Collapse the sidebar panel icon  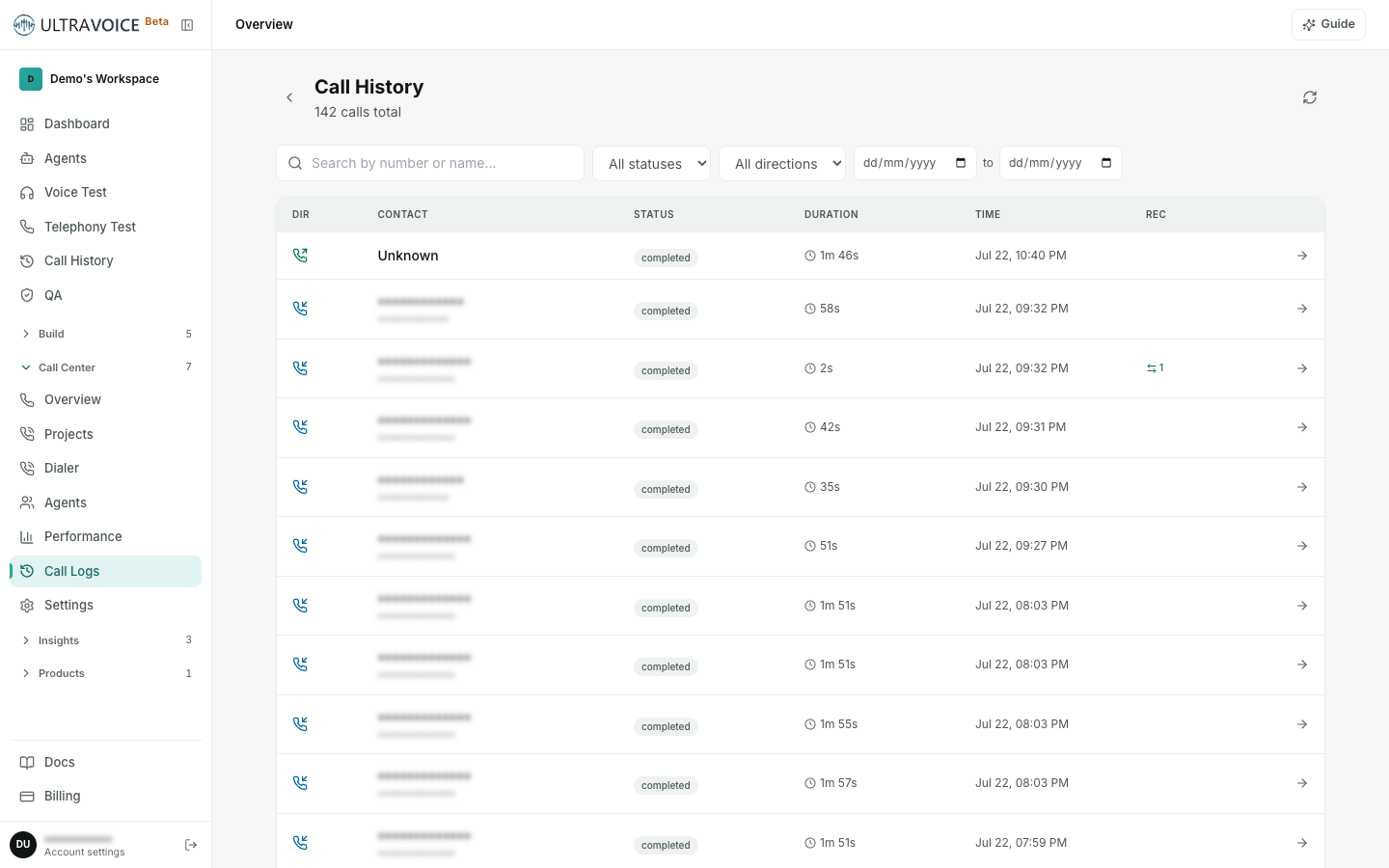[x=187, y=25]
